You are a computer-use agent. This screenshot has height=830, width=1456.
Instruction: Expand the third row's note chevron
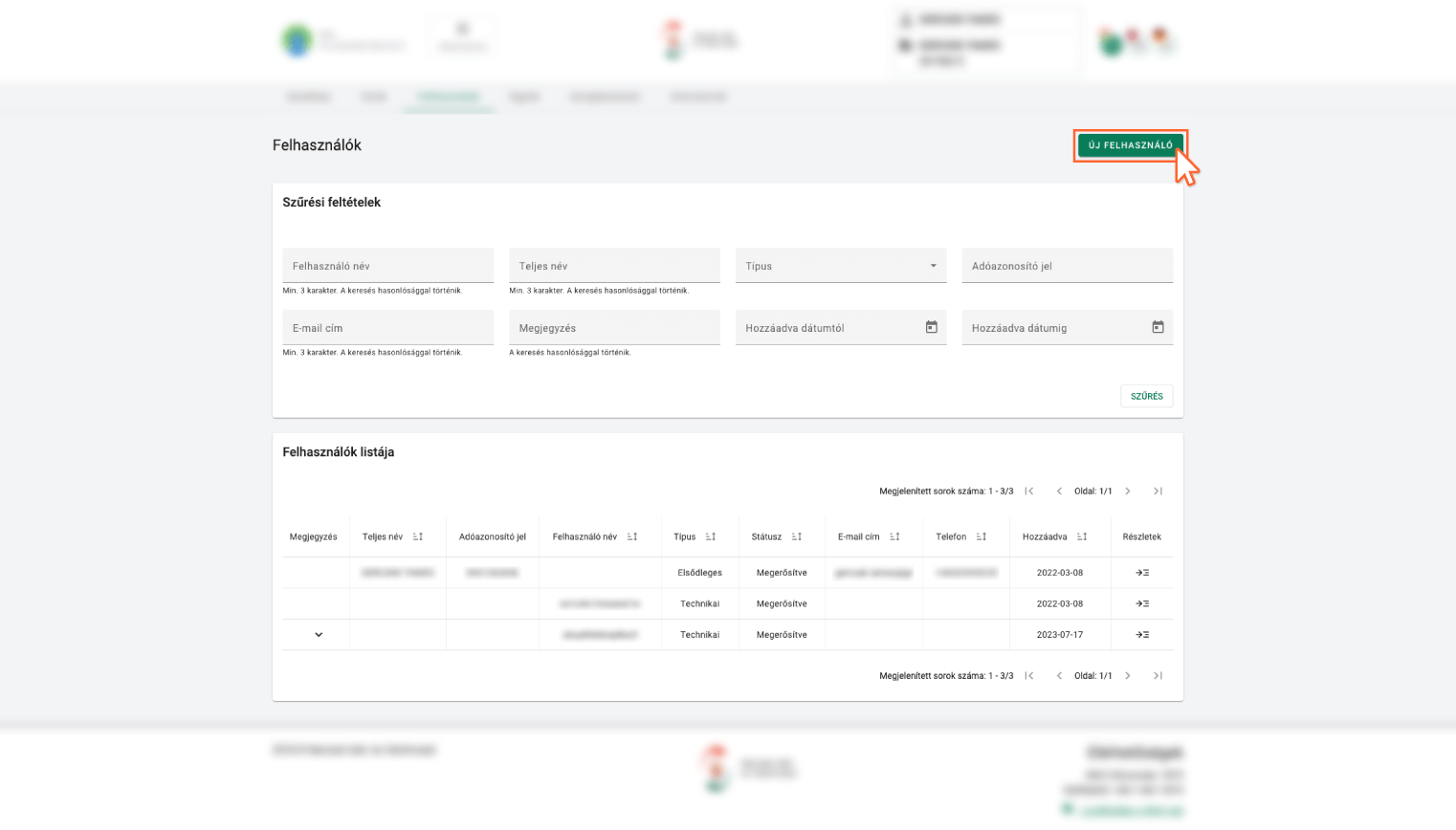319,635
